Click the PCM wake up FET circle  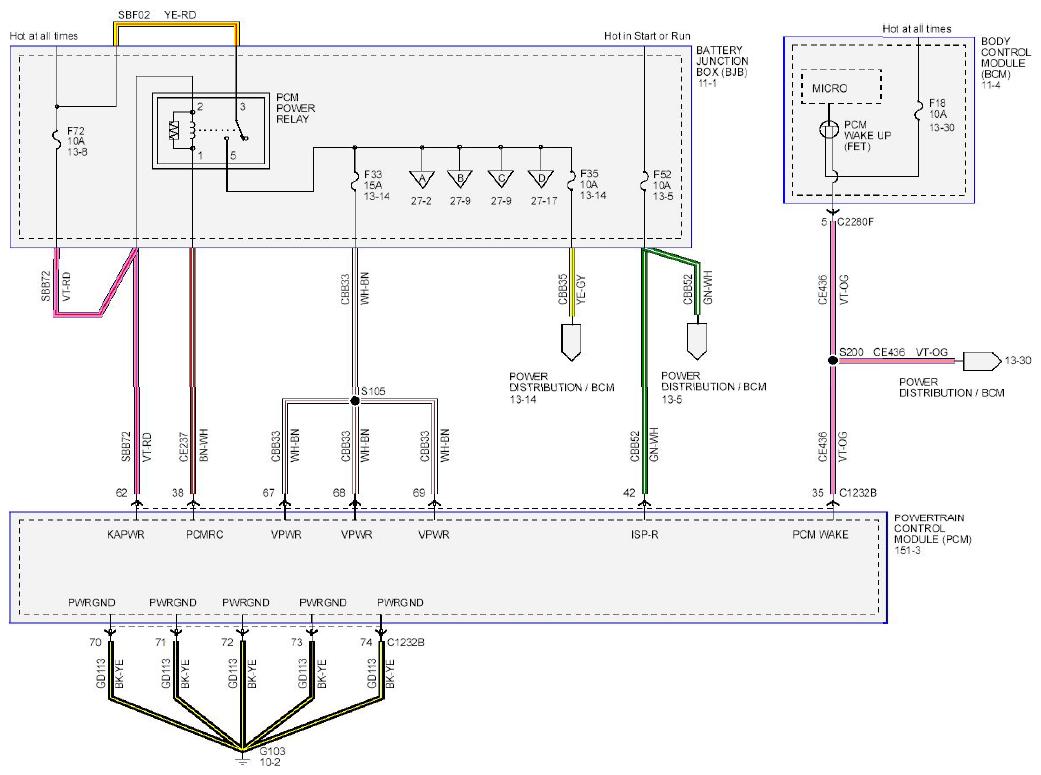(x=829, y=129)
